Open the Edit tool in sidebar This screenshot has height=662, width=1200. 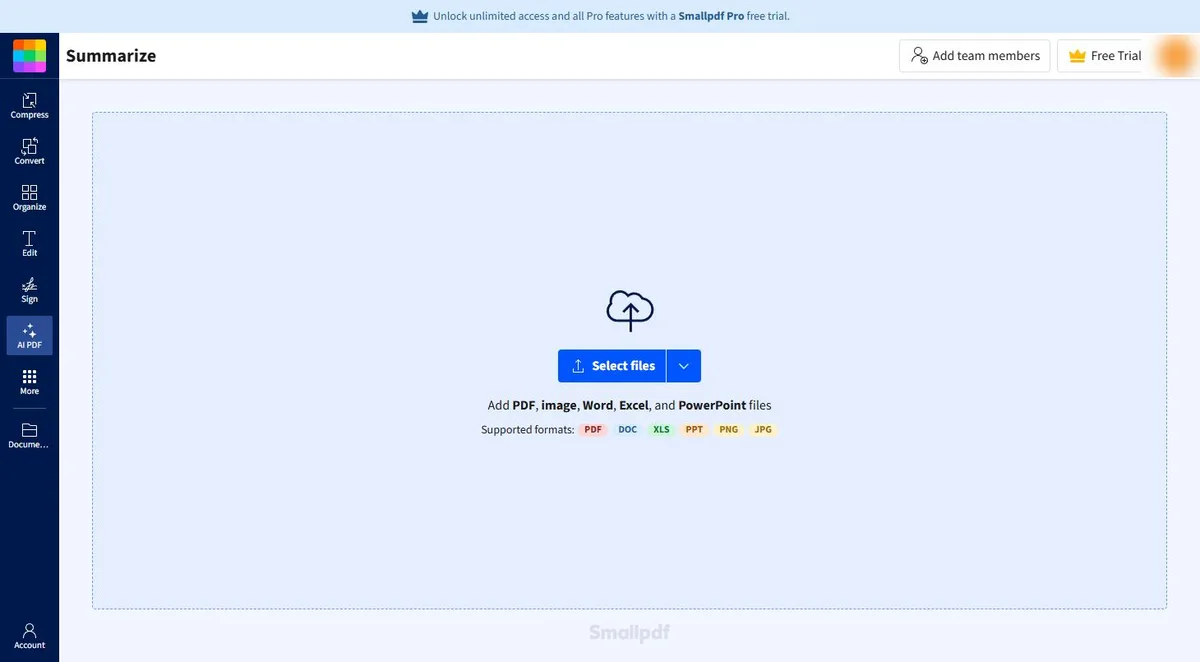click(29, 244)
